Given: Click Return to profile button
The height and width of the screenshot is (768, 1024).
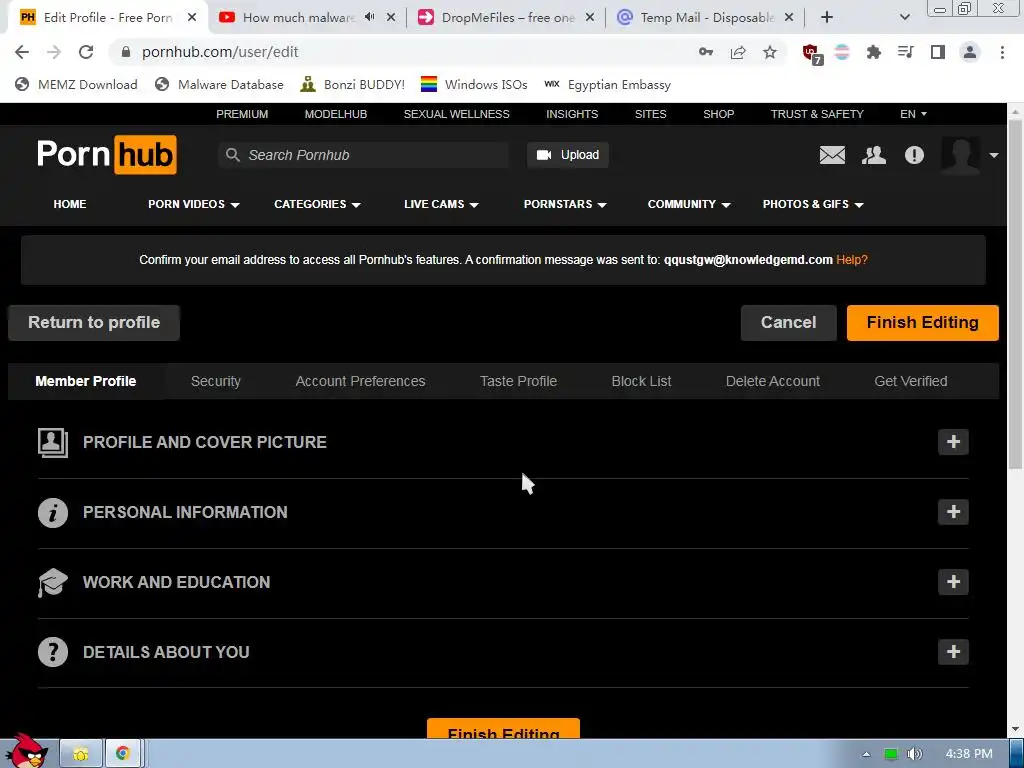Looking at the screenshot, I should (x=94, y=323).
